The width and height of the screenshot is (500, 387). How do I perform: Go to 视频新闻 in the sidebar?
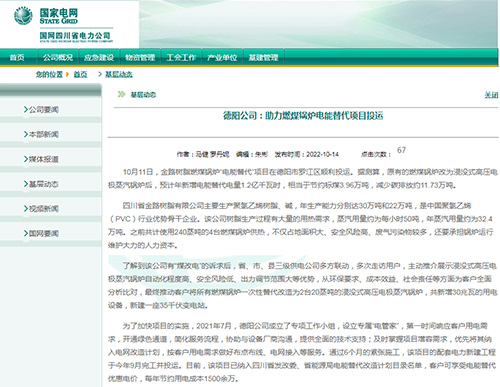point(44,209)
